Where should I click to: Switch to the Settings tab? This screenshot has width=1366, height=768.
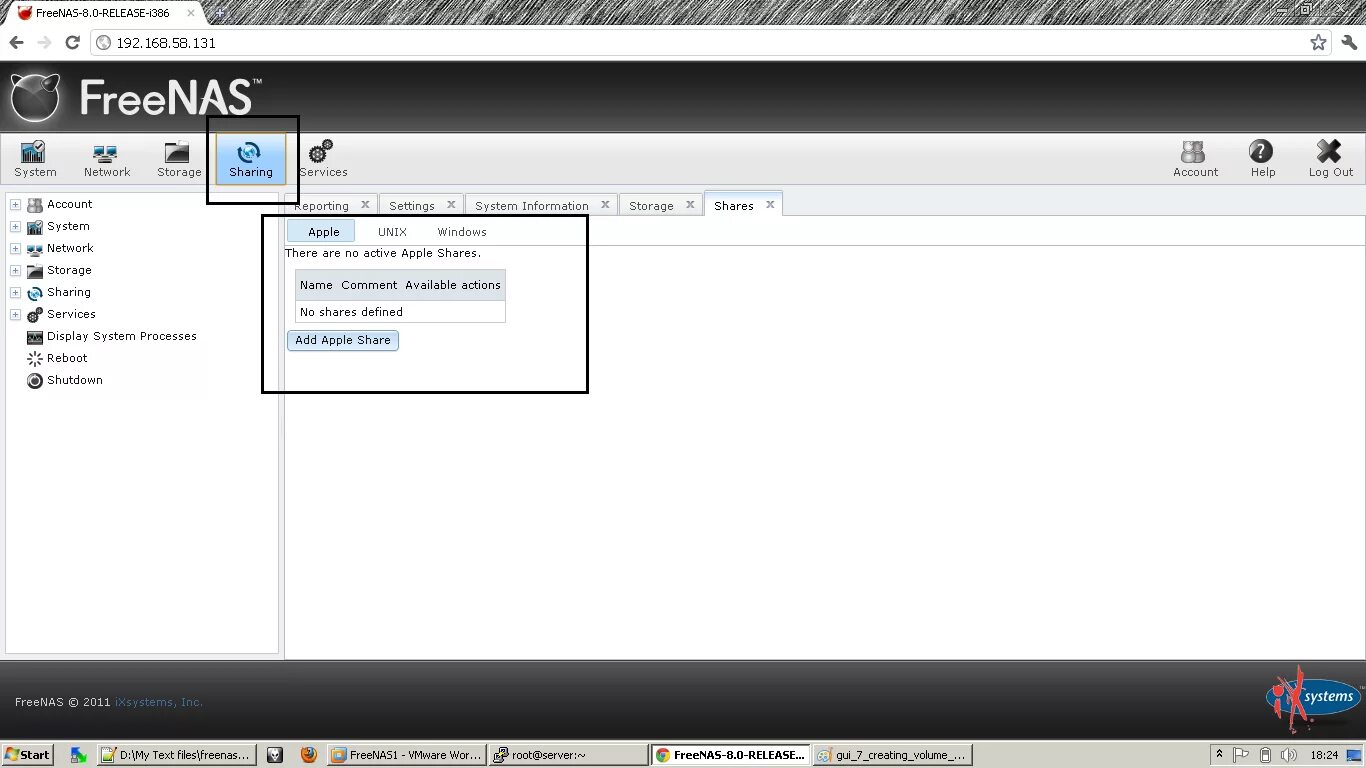coord(411,206)
